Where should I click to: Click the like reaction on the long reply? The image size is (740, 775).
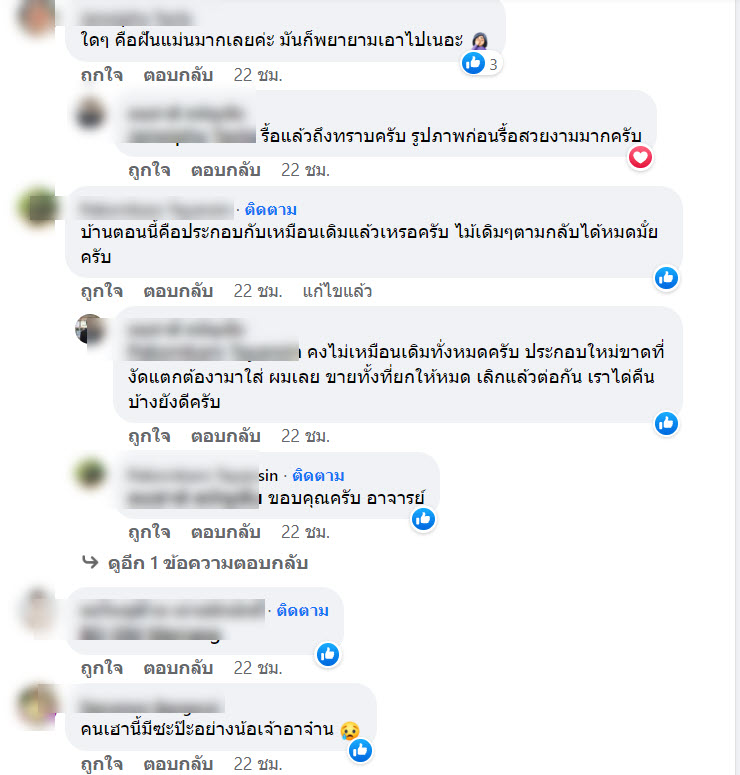pos(666,424)
